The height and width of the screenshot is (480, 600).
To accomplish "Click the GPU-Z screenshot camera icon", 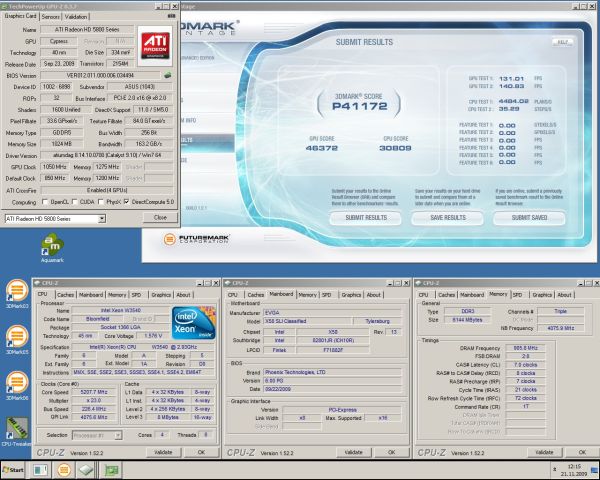I will [171, 16].
